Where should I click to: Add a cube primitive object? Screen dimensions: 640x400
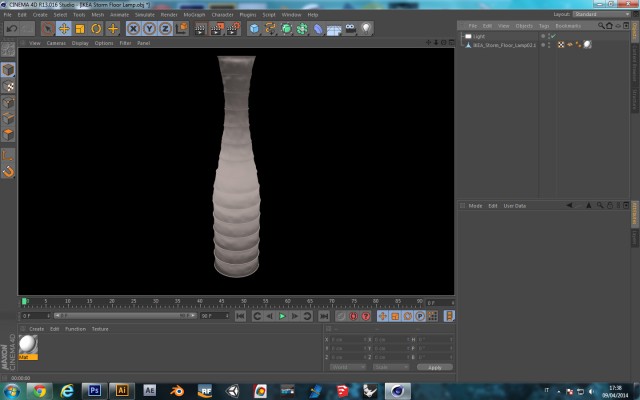coord(254,29)
